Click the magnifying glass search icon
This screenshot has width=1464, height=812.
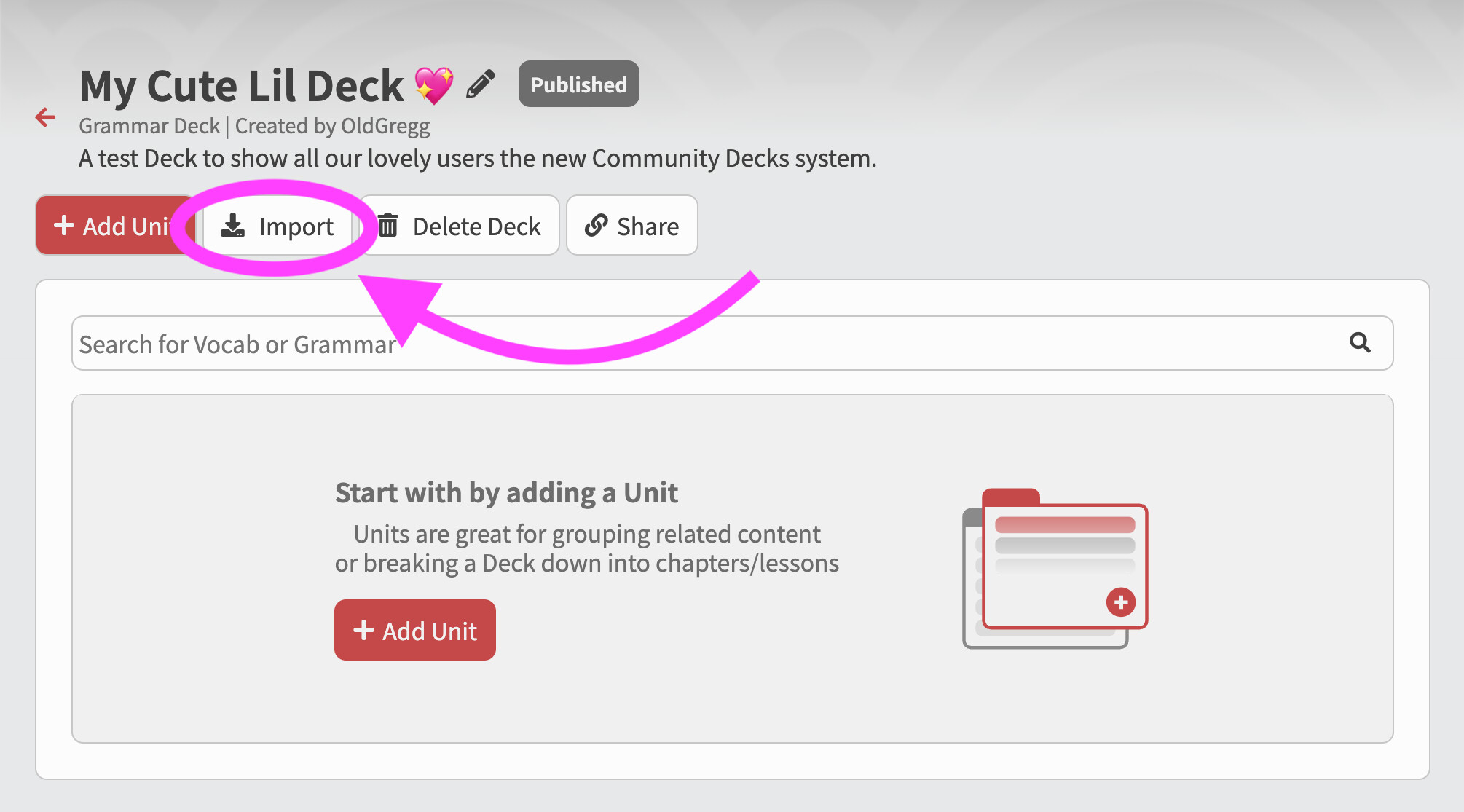tap(1360, 342)
